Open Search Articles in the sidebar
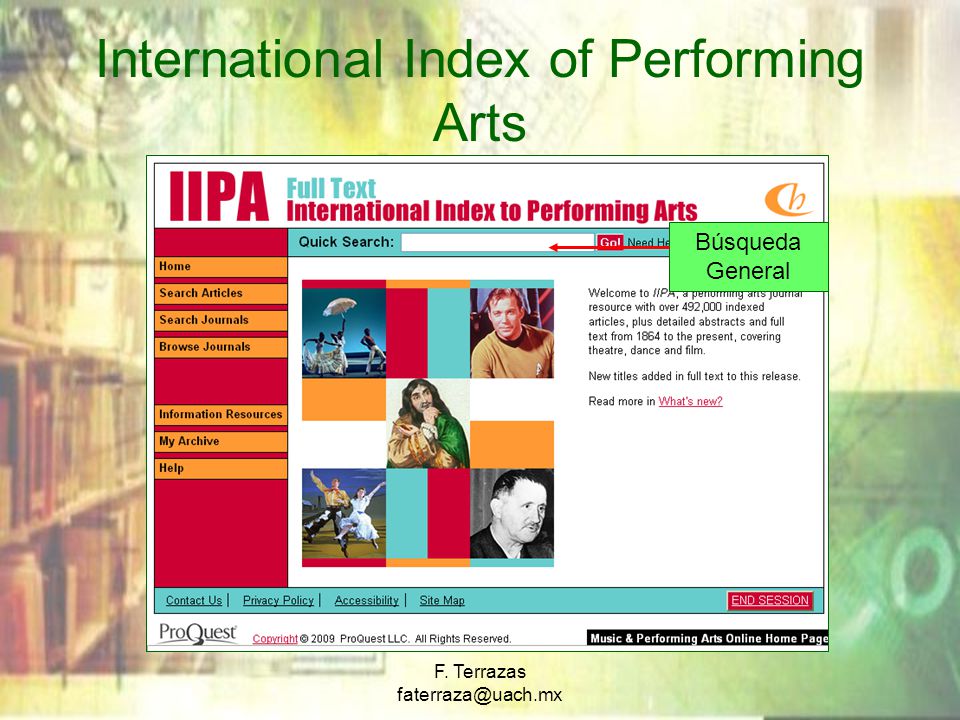The width and height of the screenshot is (960, 720). pos(220,293)
